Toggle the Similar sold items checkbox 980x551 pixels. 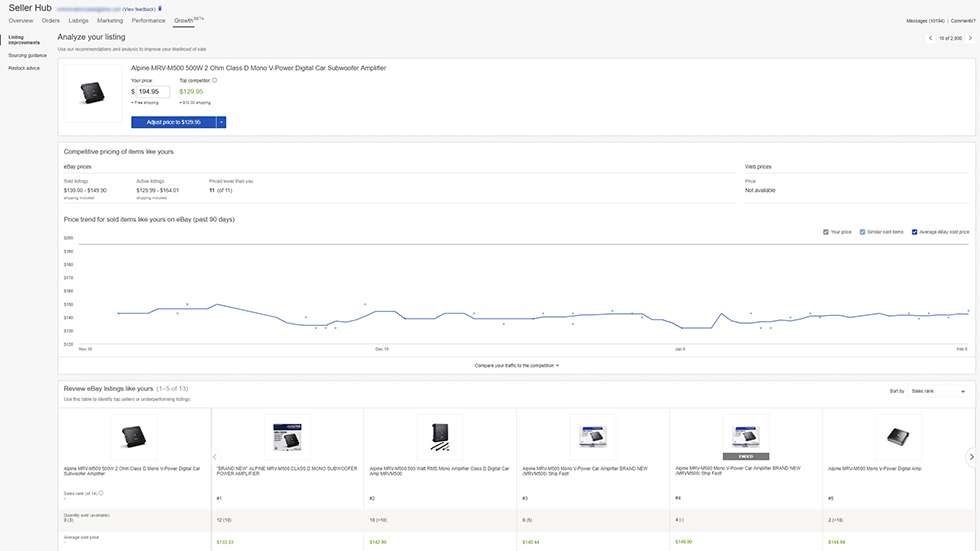(862, 232)
